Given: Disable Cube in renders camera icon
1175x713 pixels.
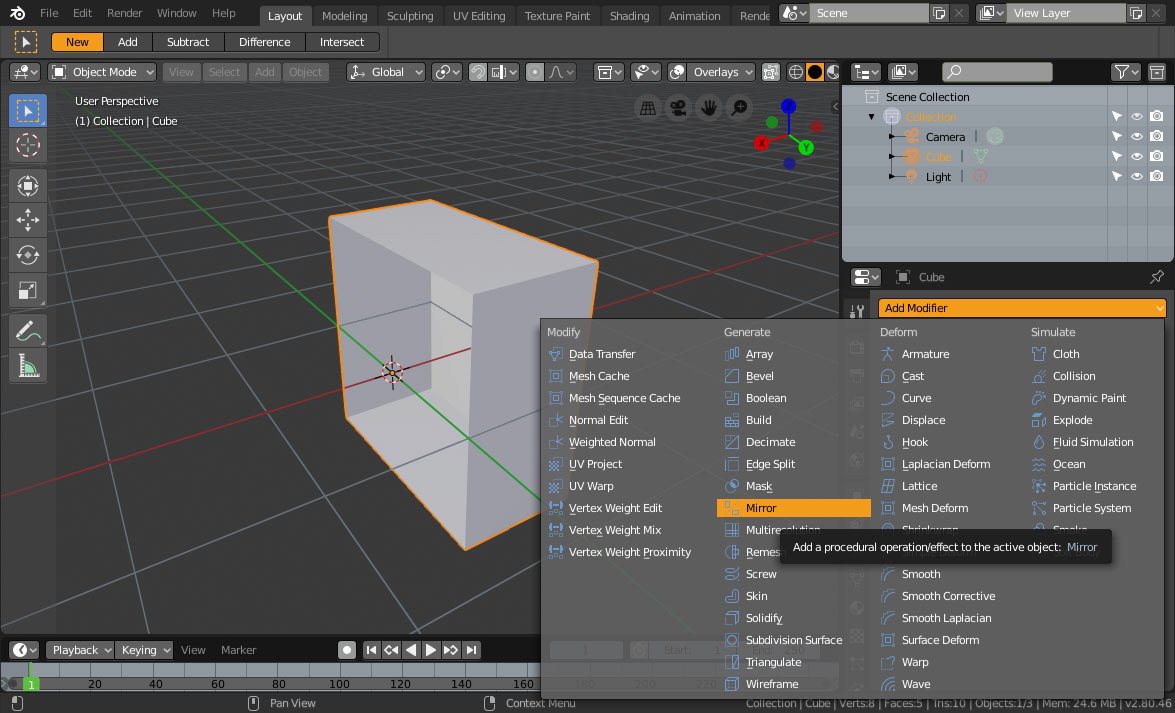Looking at the screenshot, I should [1157, 157].
